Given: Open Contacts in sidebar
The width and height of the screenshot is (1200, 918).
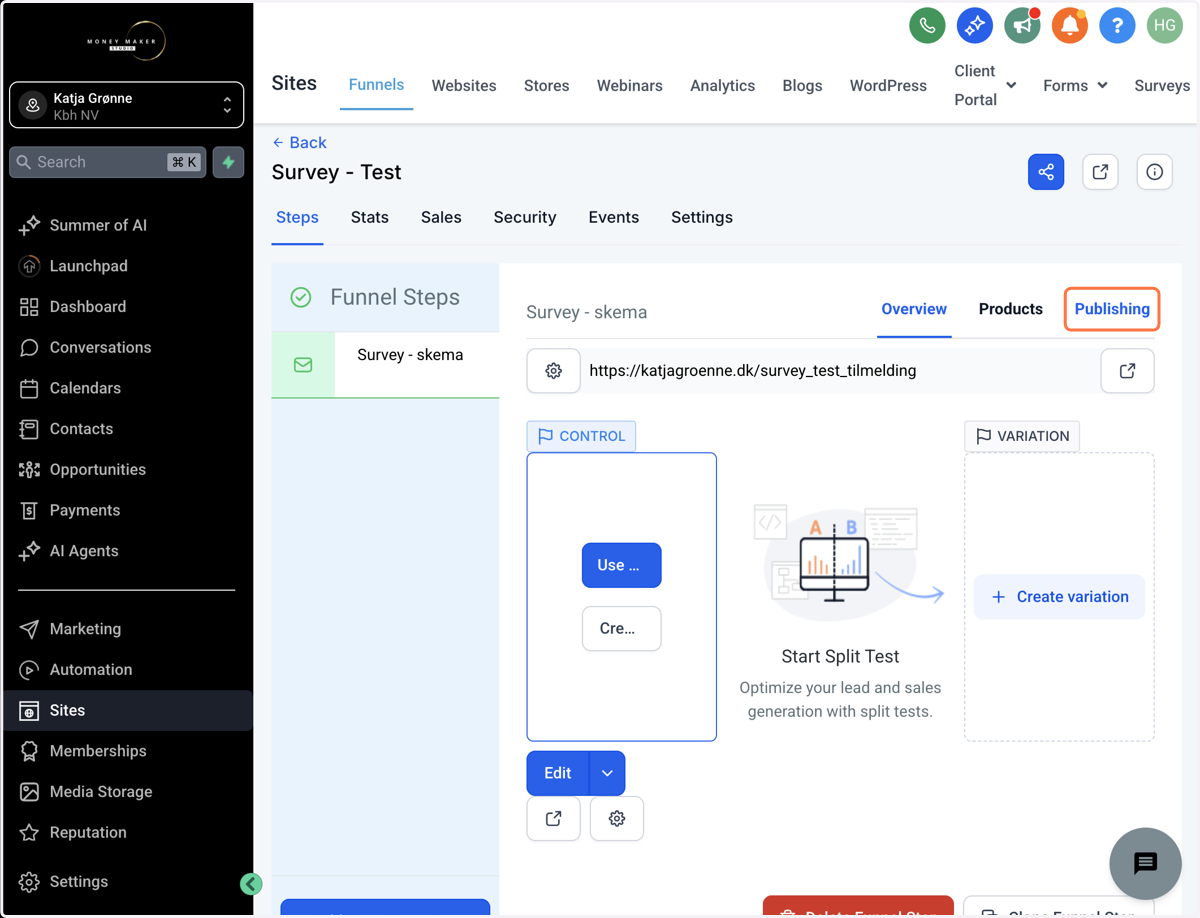Looking at the screenshot, I should 81,429.
